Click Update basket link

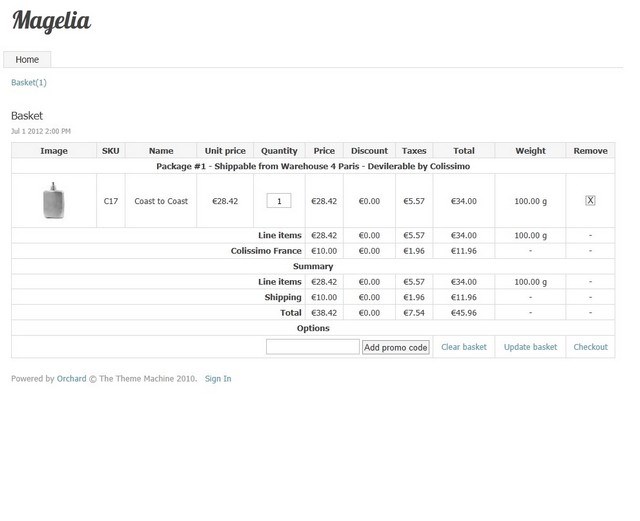click(x=530, y=347)
